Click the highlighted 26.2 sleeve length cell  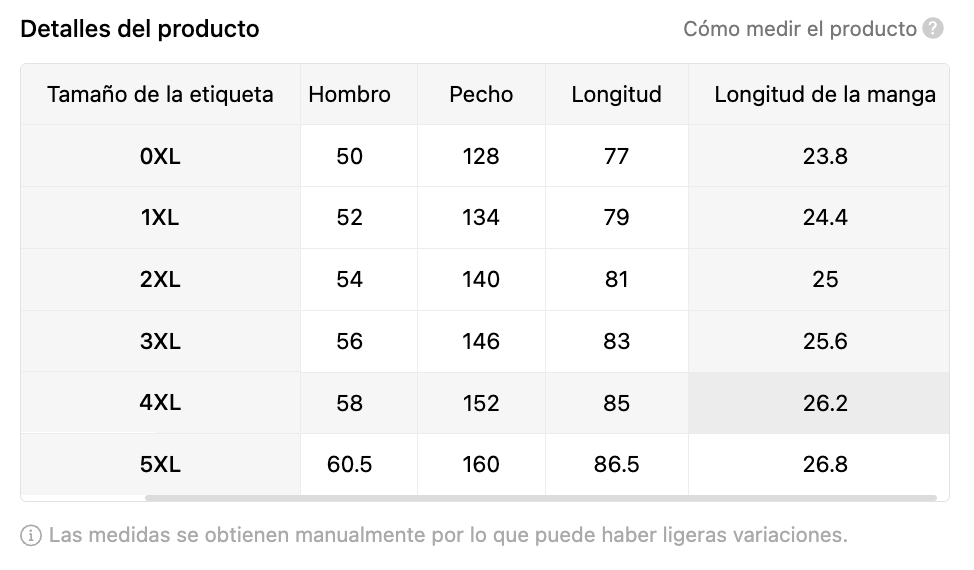click(819, 403)
